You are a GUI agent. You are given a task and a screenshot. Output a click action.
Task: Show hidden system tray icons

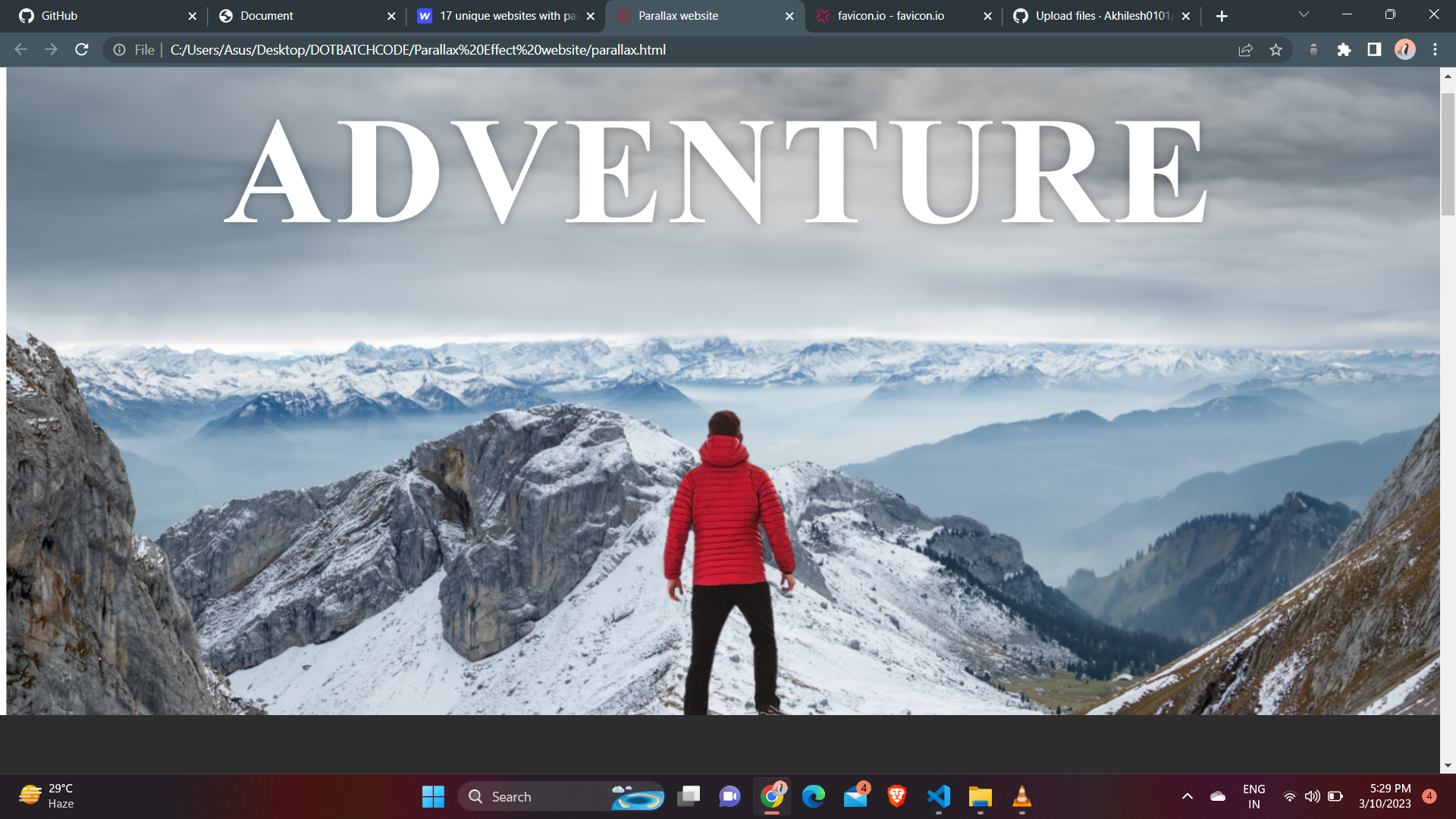pos(1188,796)
